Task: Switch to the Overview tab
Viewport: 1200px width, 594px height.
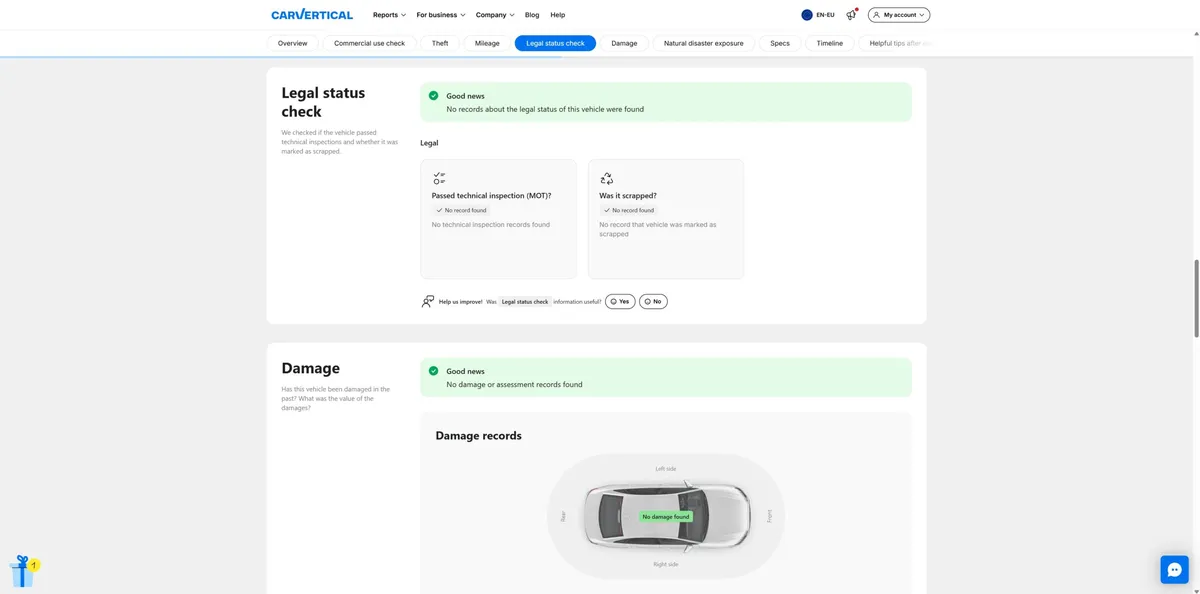Action: click(x=293, y=43)
